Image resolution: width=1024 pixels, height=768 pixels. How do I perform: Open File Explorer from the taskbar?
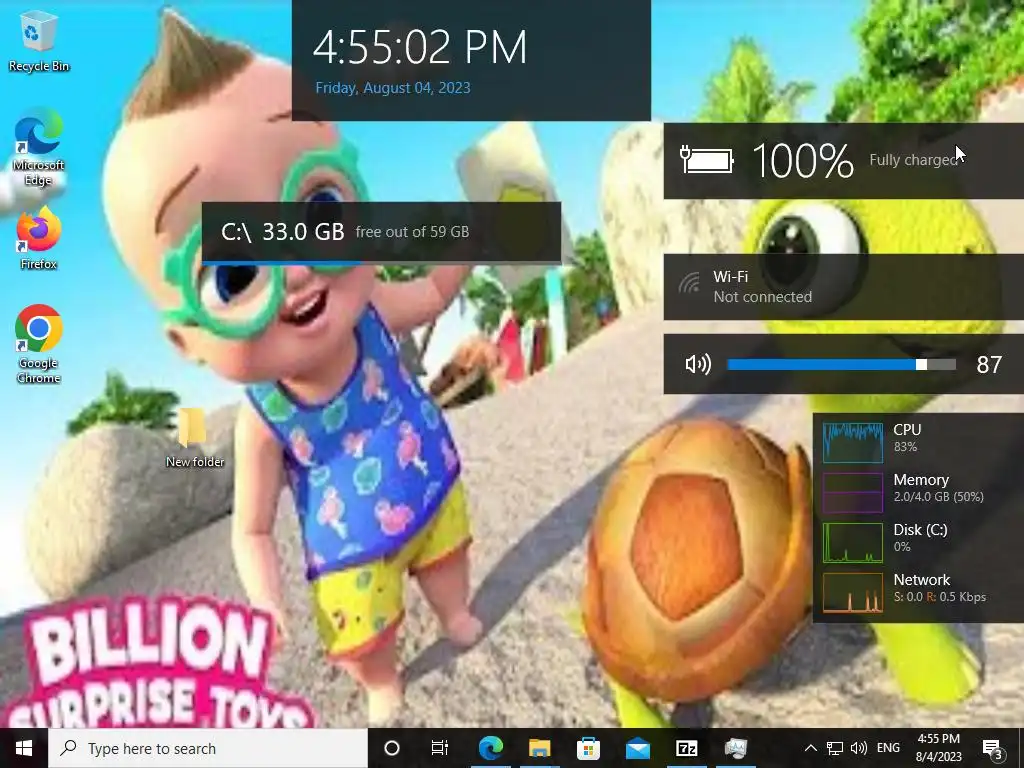[x=539, y=748]
